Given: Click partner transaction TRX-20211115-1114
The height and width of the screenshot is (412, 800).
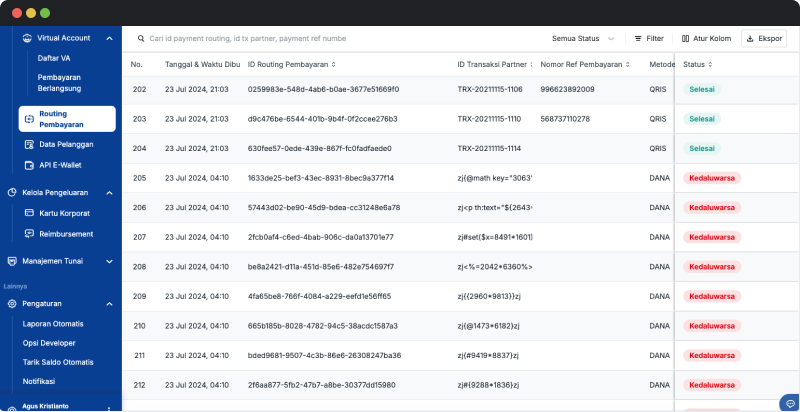Looking at the screenshot, I should tap(490, 149).
